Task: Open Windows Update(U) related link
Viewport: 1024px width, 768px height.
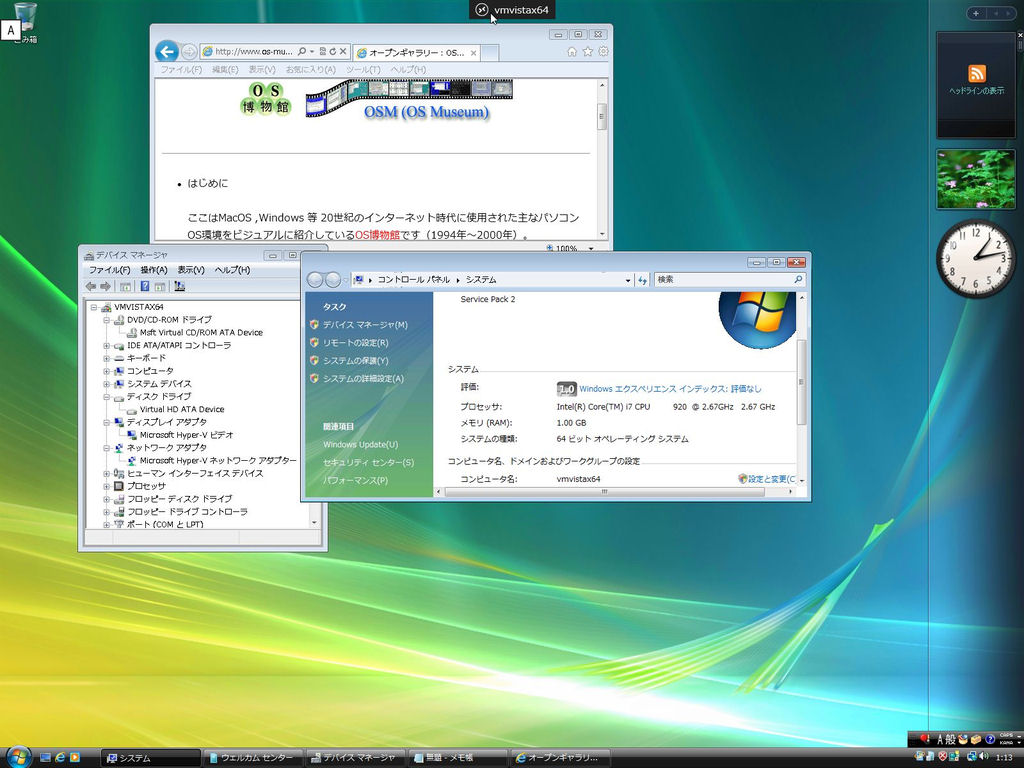Action: 360,445
